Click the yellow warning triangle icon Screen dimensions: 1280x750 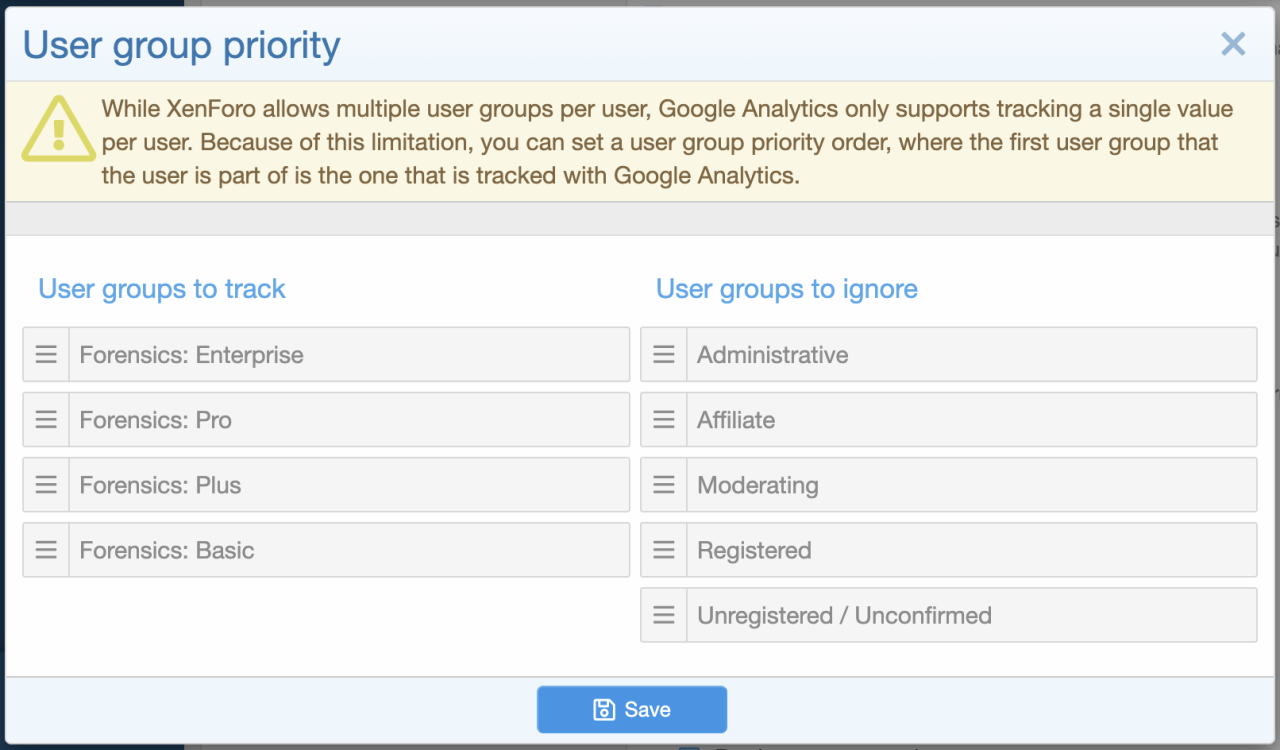(x=58, y=129)
